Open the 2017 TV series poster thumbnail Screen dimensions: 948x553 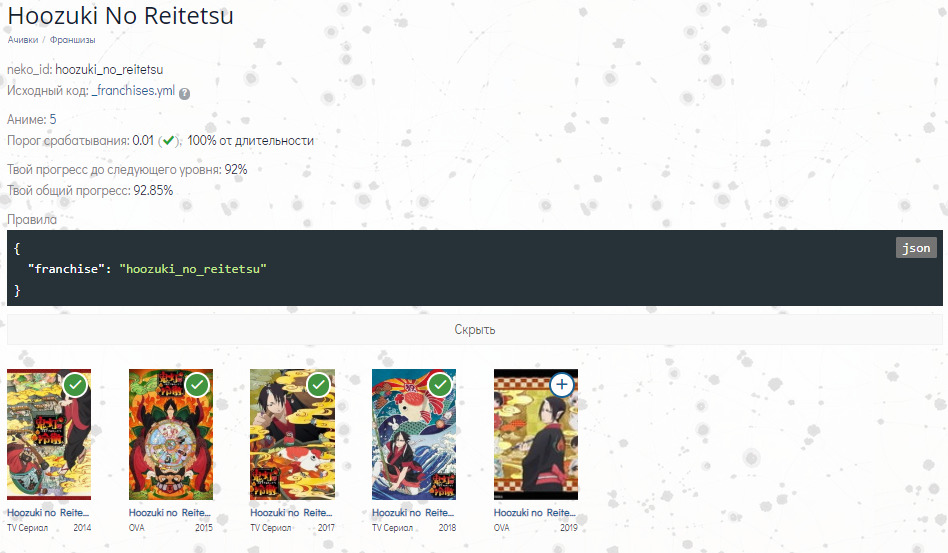(293, 435)
